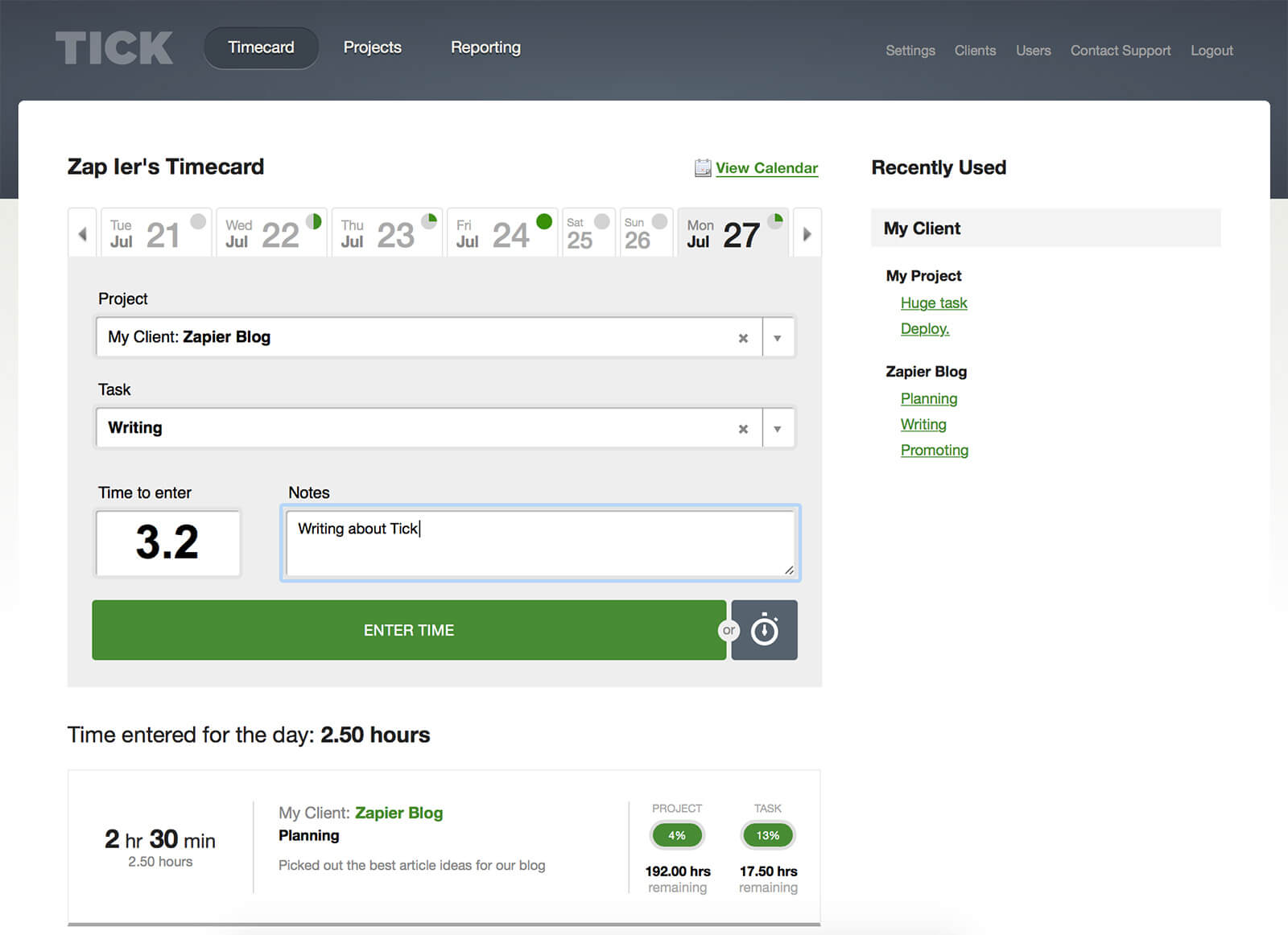Screen dimensions: 1288x935
Task: Select Tue Jul 21 day tab
Action: pos(155,233)
